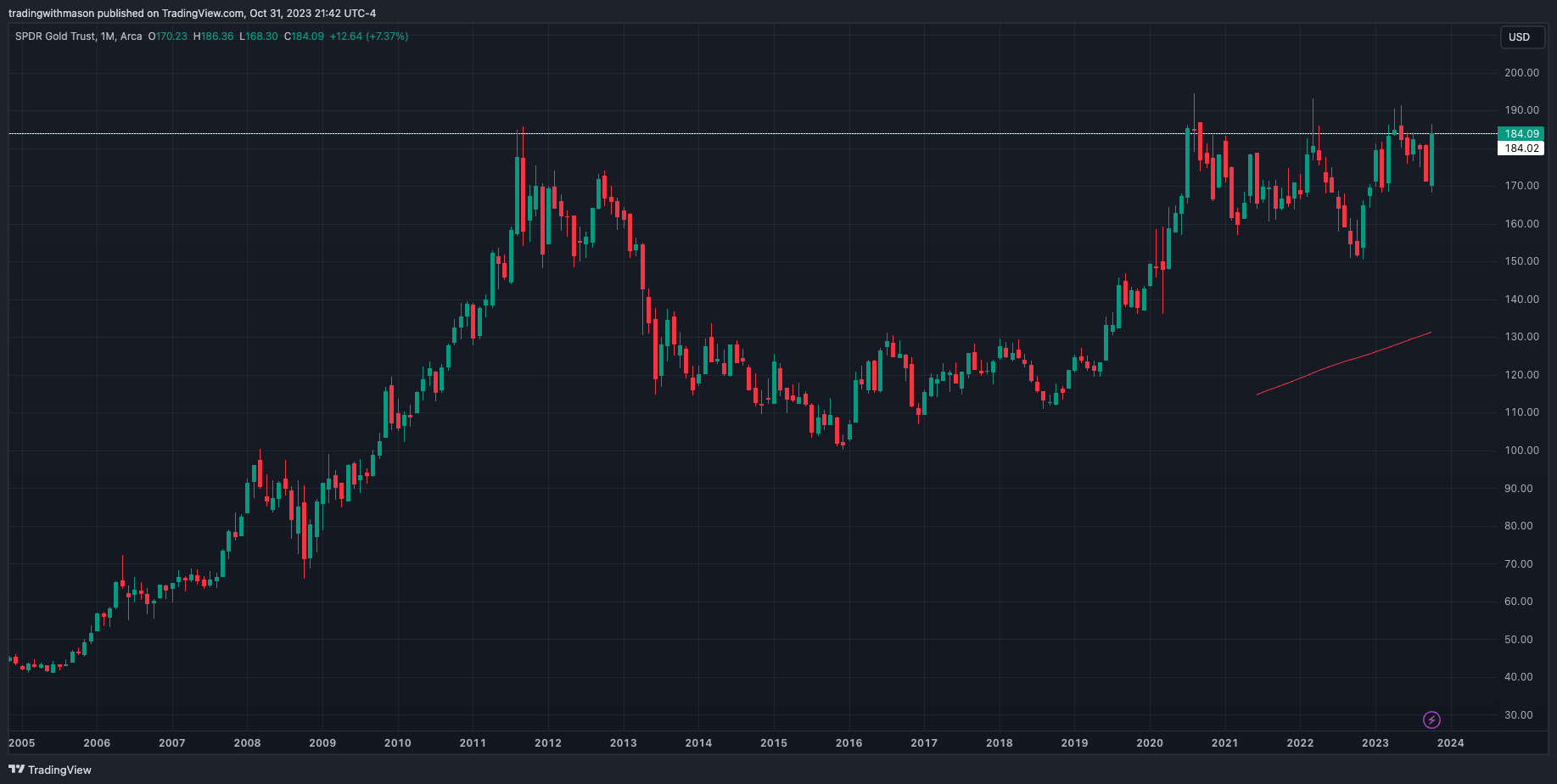Click the 2018 label on time axis
This screenshot has height=784, width=1557.
click(1000, 743)
